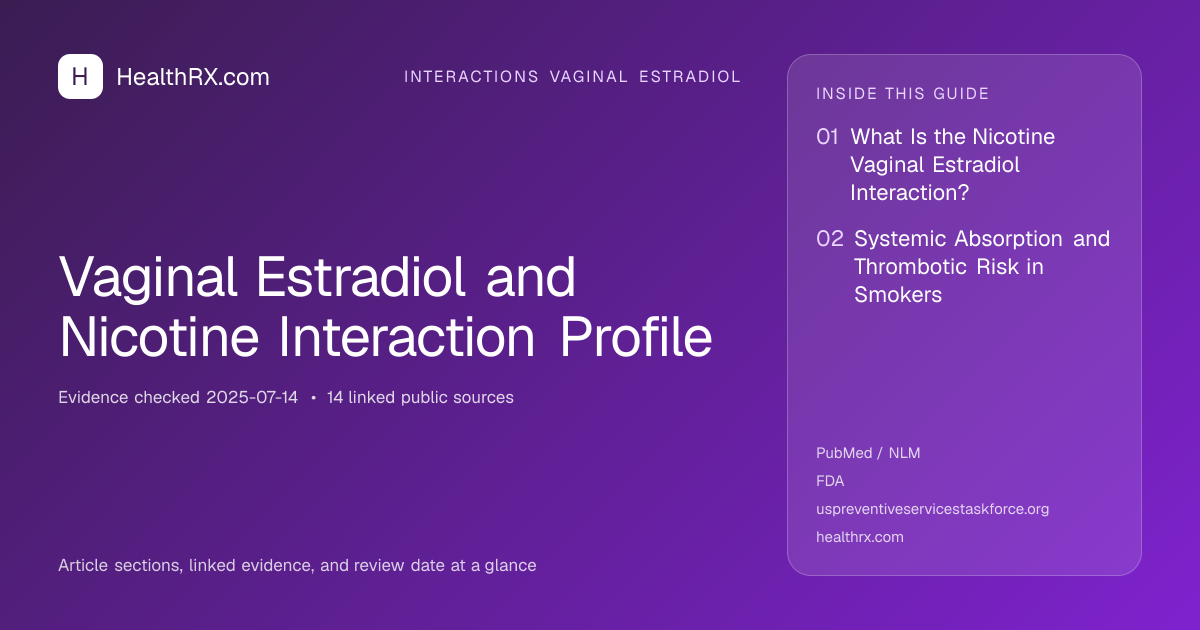
Task: Click the 'Vaginal Estradiol and Nicotine Interaction Profile' headline
Action: point(386,307)
